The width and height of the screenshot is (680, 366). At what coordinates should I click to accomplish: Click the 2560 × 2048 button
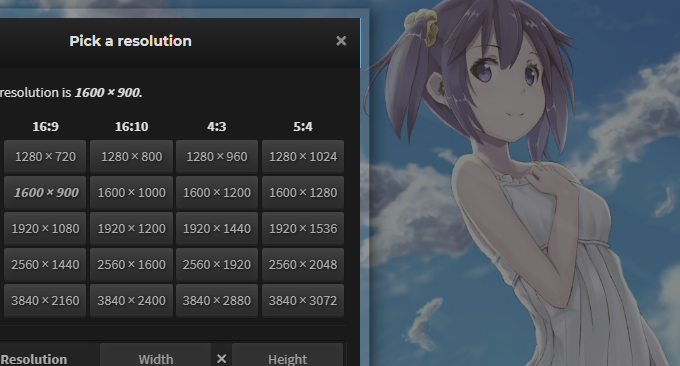pos(303,265)
